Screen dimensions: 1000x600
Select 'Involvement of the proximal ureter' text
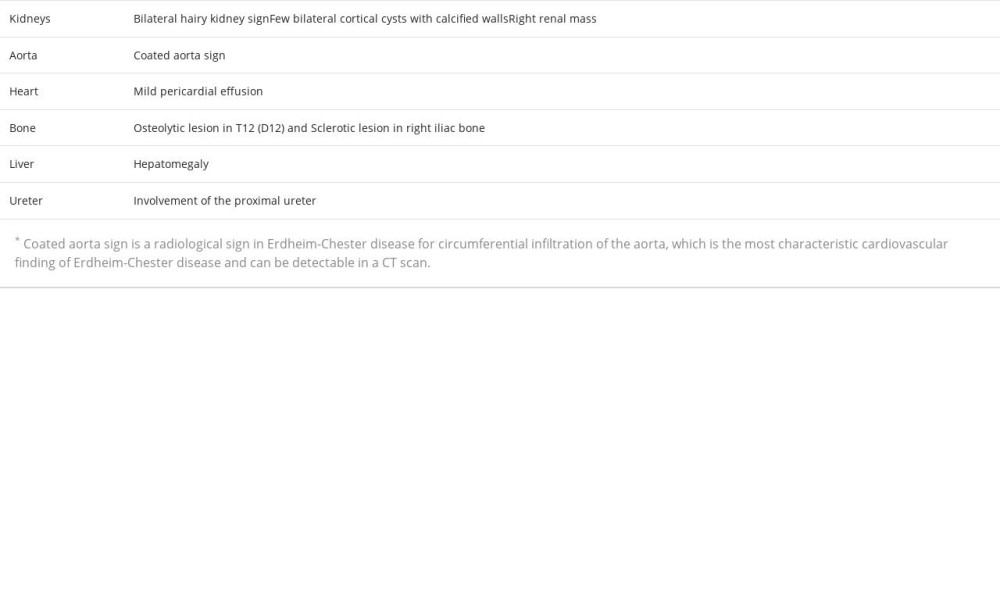tap(224, 201)
